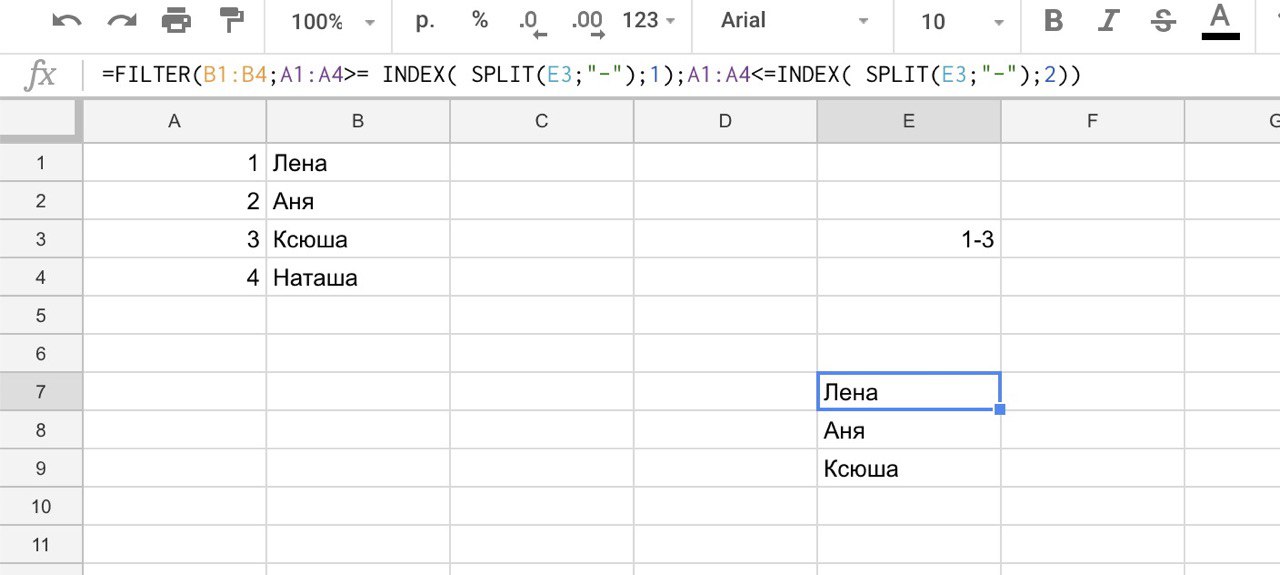
Task: Expand the font size 10 dropdown
Action: (962, 22)
